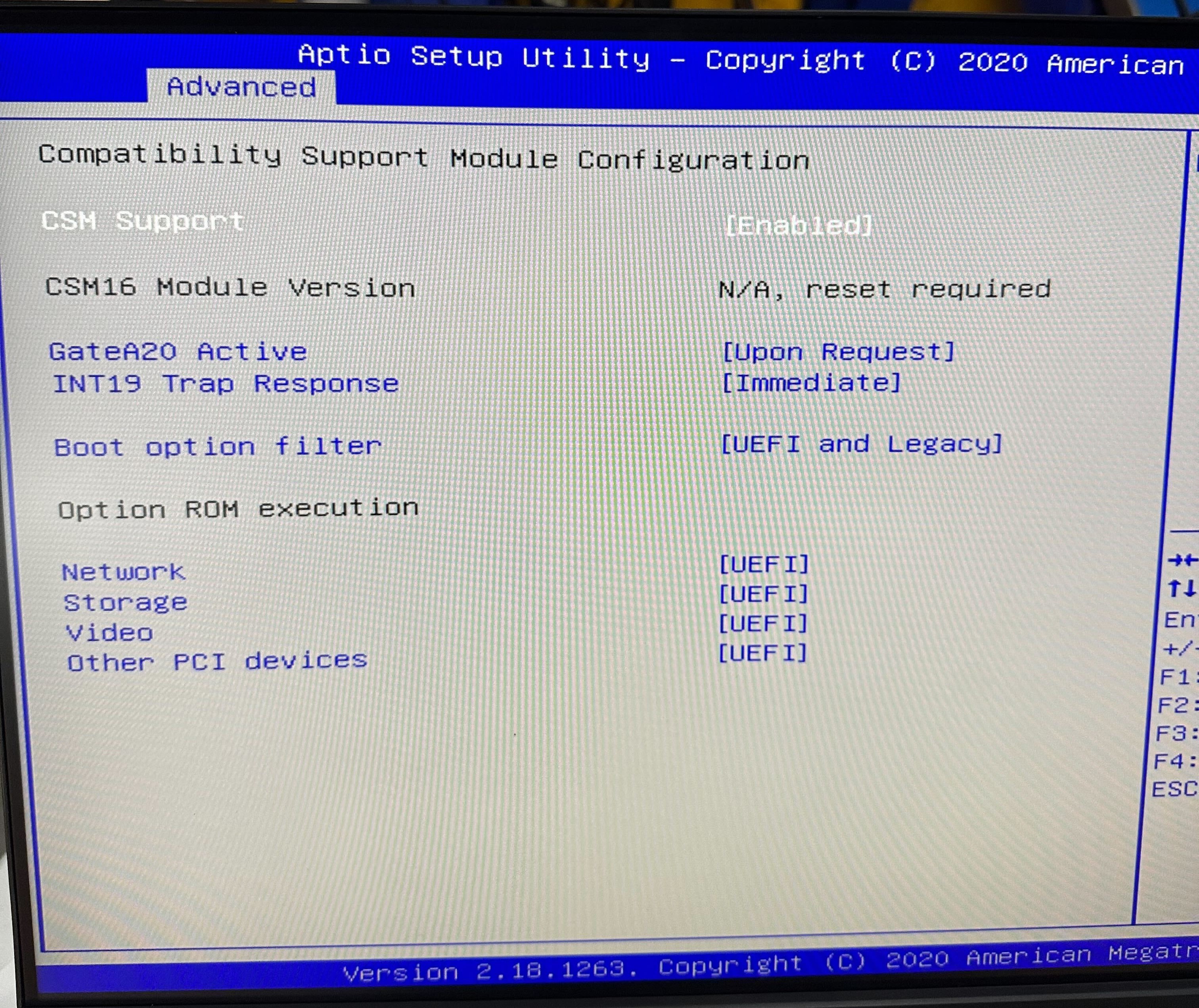Viewport: 1199px width, 1008px height.
Task: Click the ESC key hint
Action: click(1174, 789)
